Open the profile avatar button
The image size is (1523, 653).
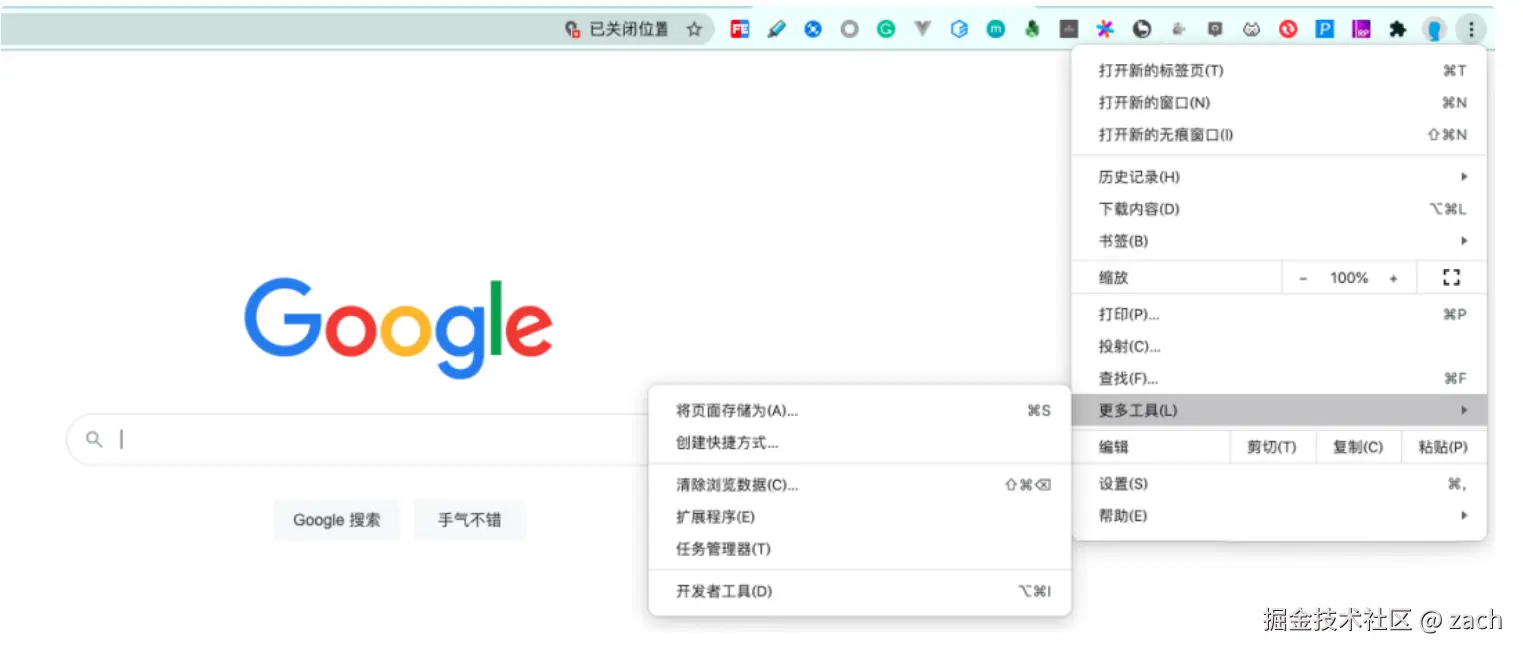[x=1434, y=29]
